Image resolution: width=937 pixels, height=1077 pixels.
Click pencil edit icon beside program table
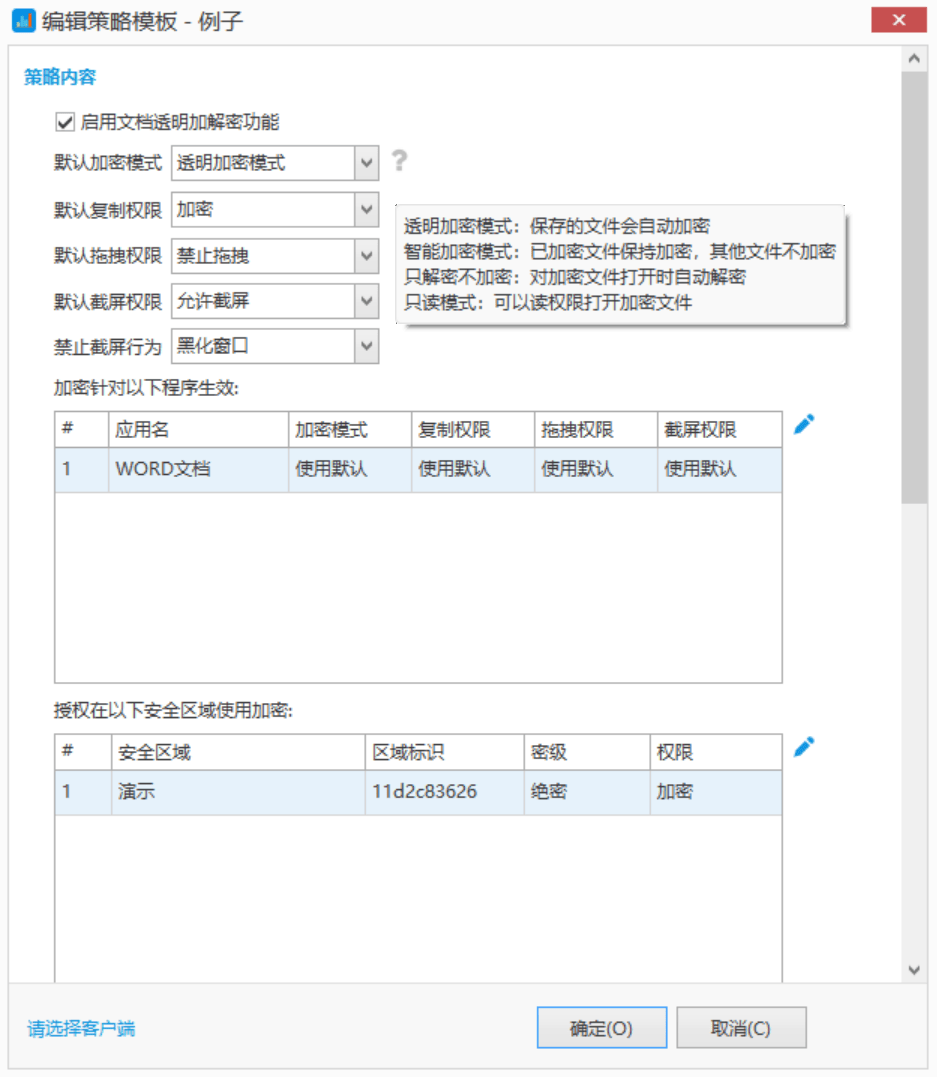tap(804, 425)
